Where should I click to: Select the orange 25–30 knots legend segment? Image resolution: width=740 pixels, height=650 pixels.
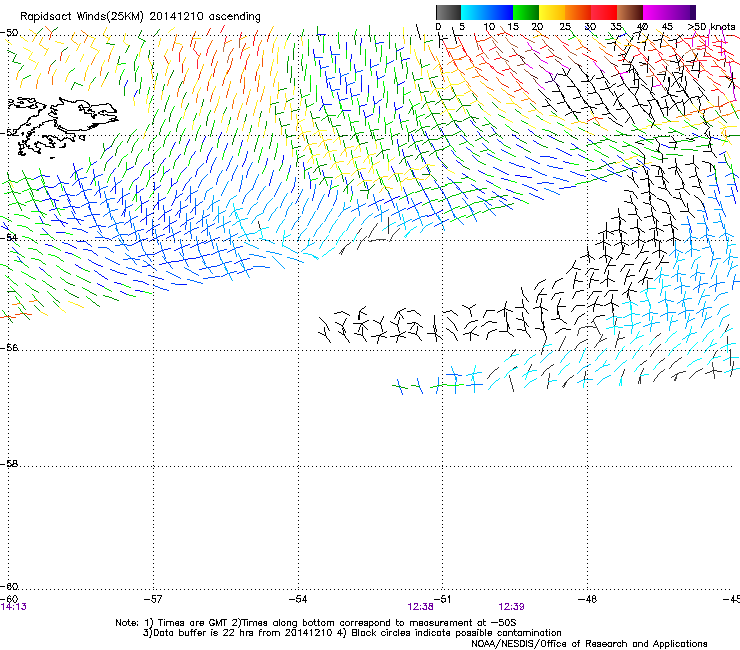[x=578, y=12]
